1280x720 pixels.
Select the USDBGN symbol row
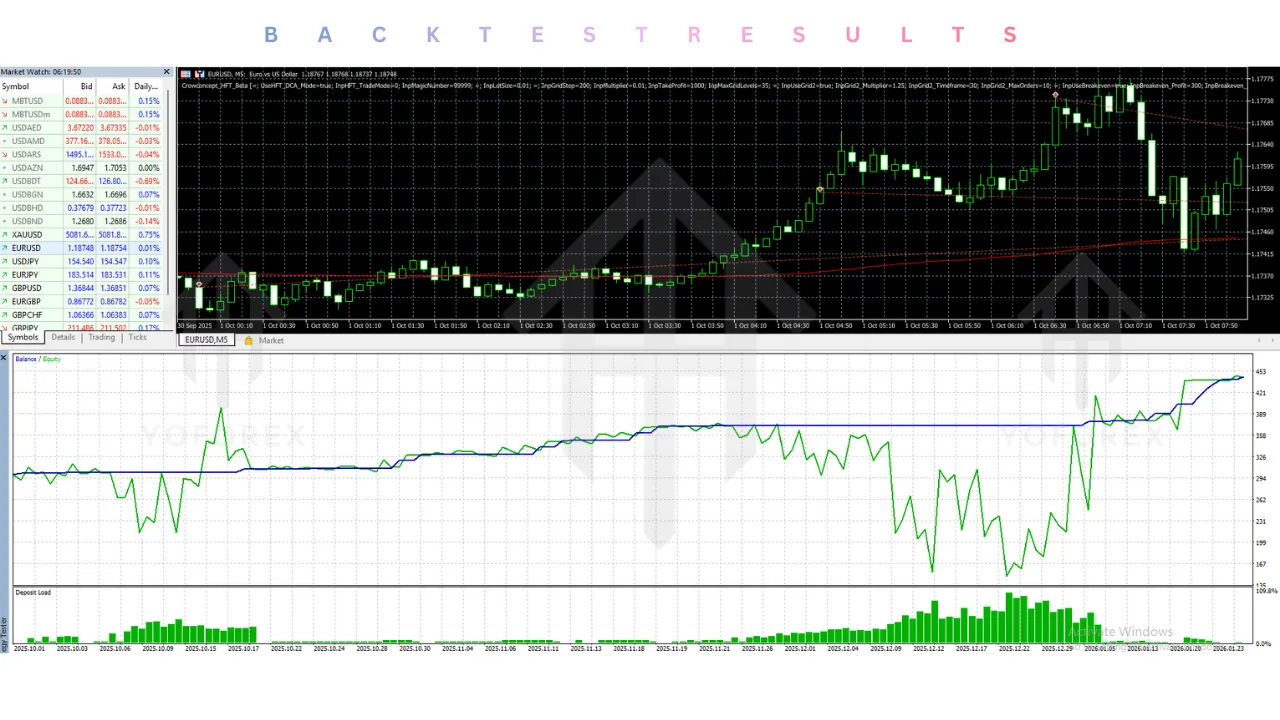tap(82, 194)
